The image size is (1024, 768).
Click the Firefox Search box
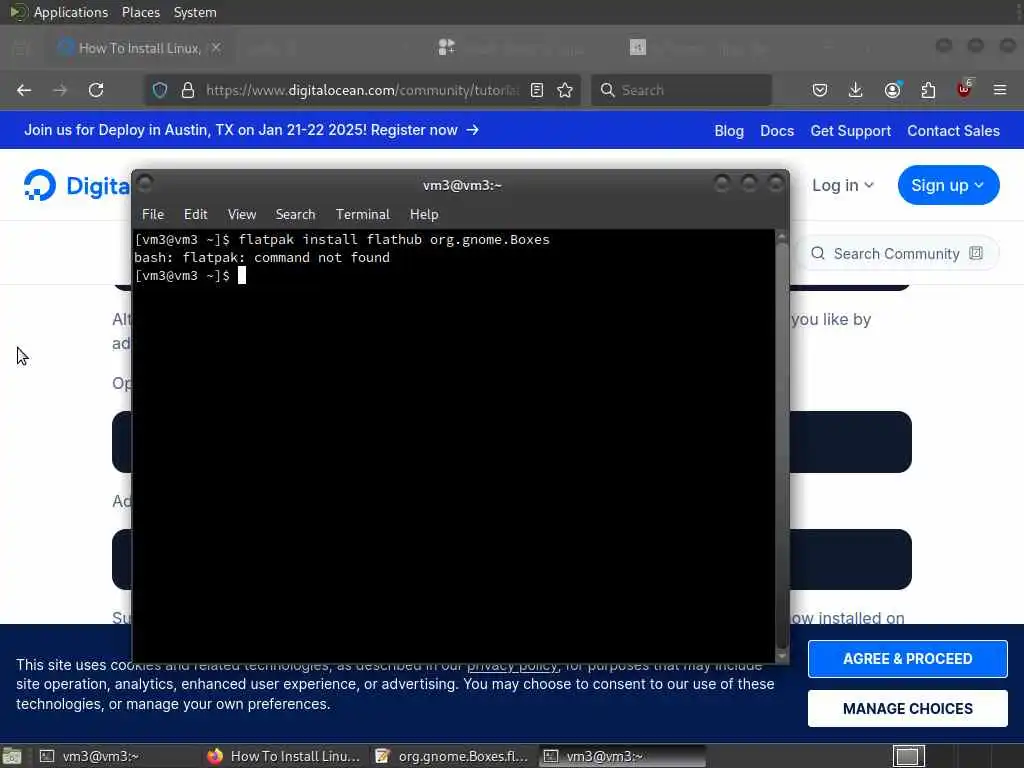[x=681, y=90]
